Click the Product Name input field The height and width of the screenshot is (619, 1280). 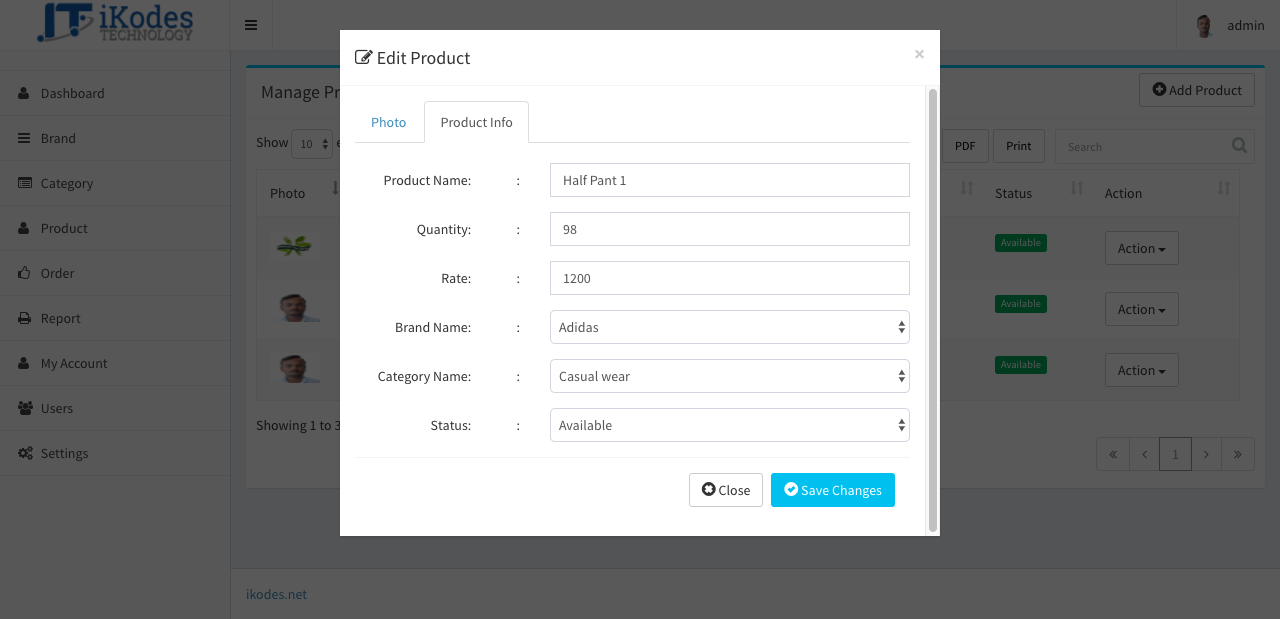tap(730, 180)
